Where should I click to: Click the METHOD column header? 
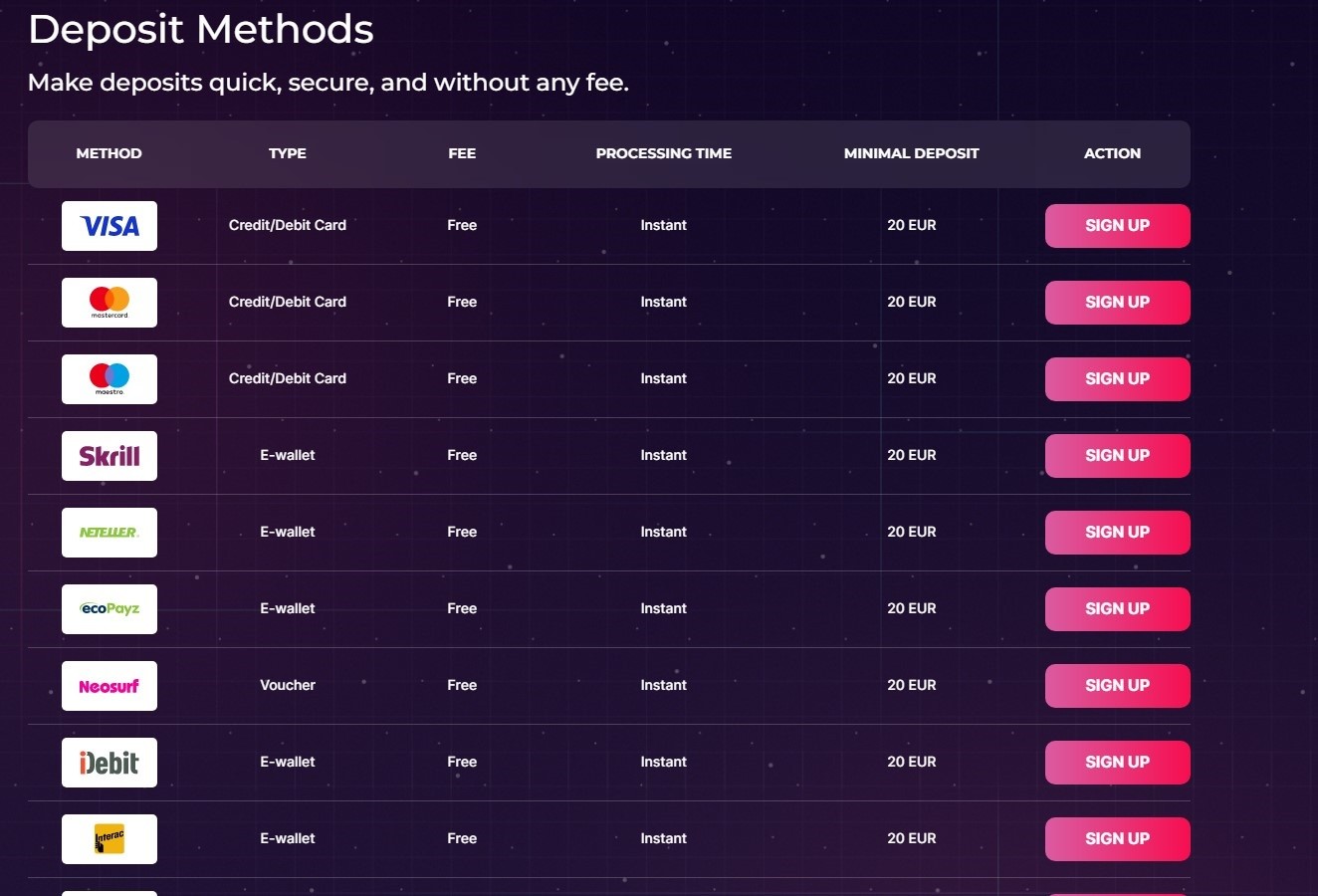[110, 153]
